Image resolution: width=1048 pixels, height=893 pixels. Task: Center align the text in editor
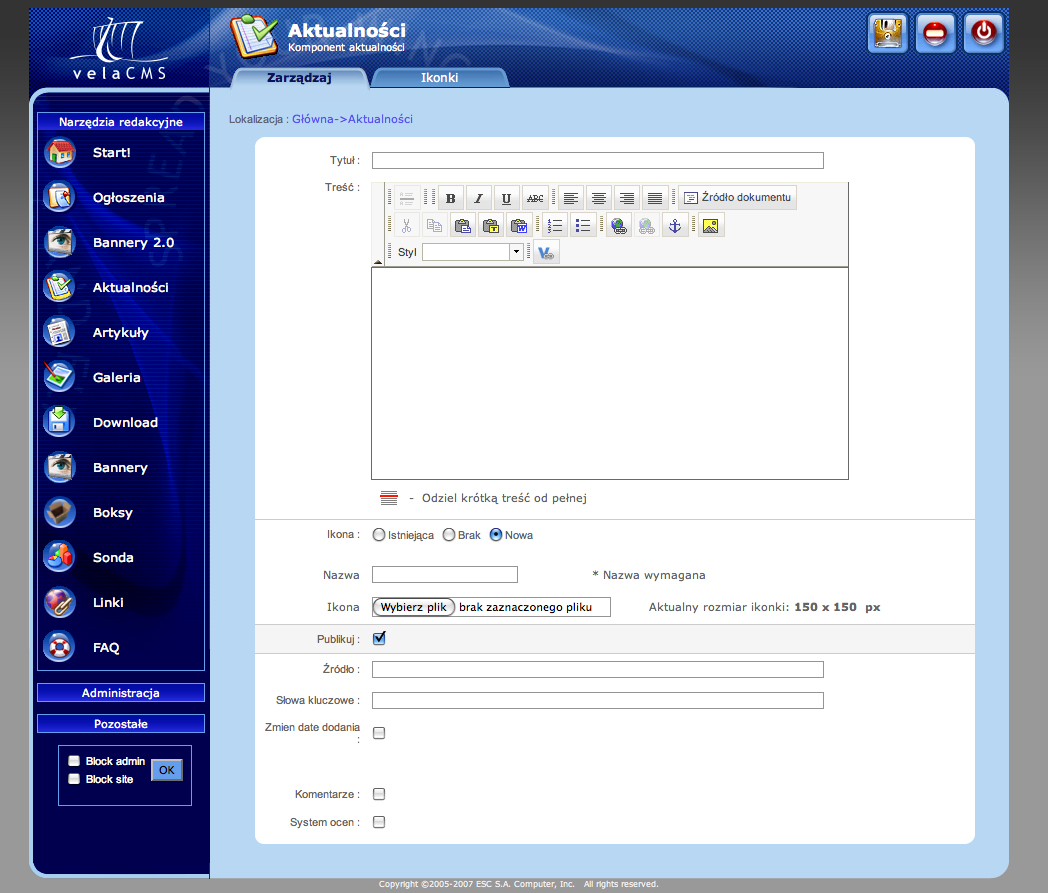point(598,198)
